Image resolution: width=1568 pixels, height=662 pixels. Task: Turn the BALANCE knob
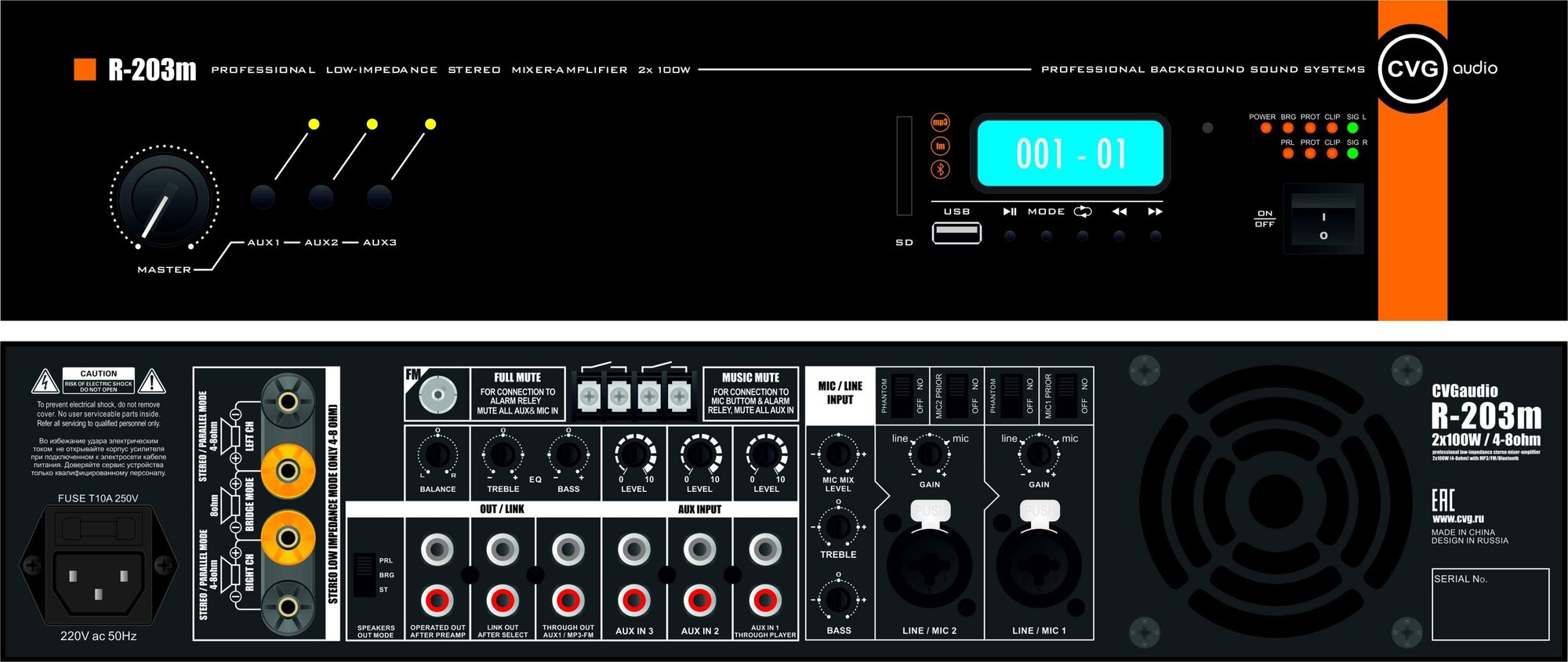pos(437,454)
